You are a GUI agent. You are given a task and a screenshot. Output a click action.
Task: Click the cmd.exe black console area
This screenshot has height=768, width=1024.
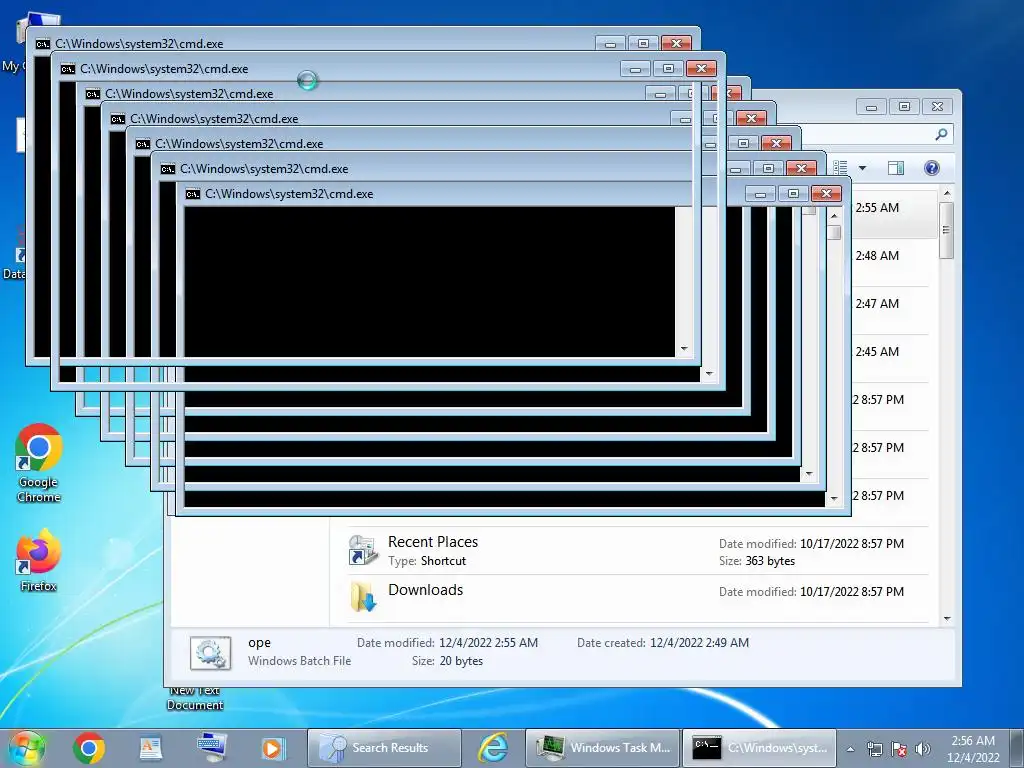pyautogui.click(x=429, y=282)
